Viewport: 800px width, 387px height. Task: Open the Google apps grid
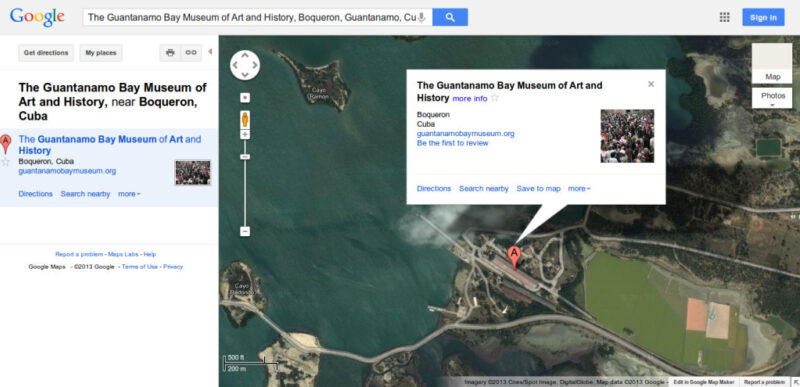(724, 17)
